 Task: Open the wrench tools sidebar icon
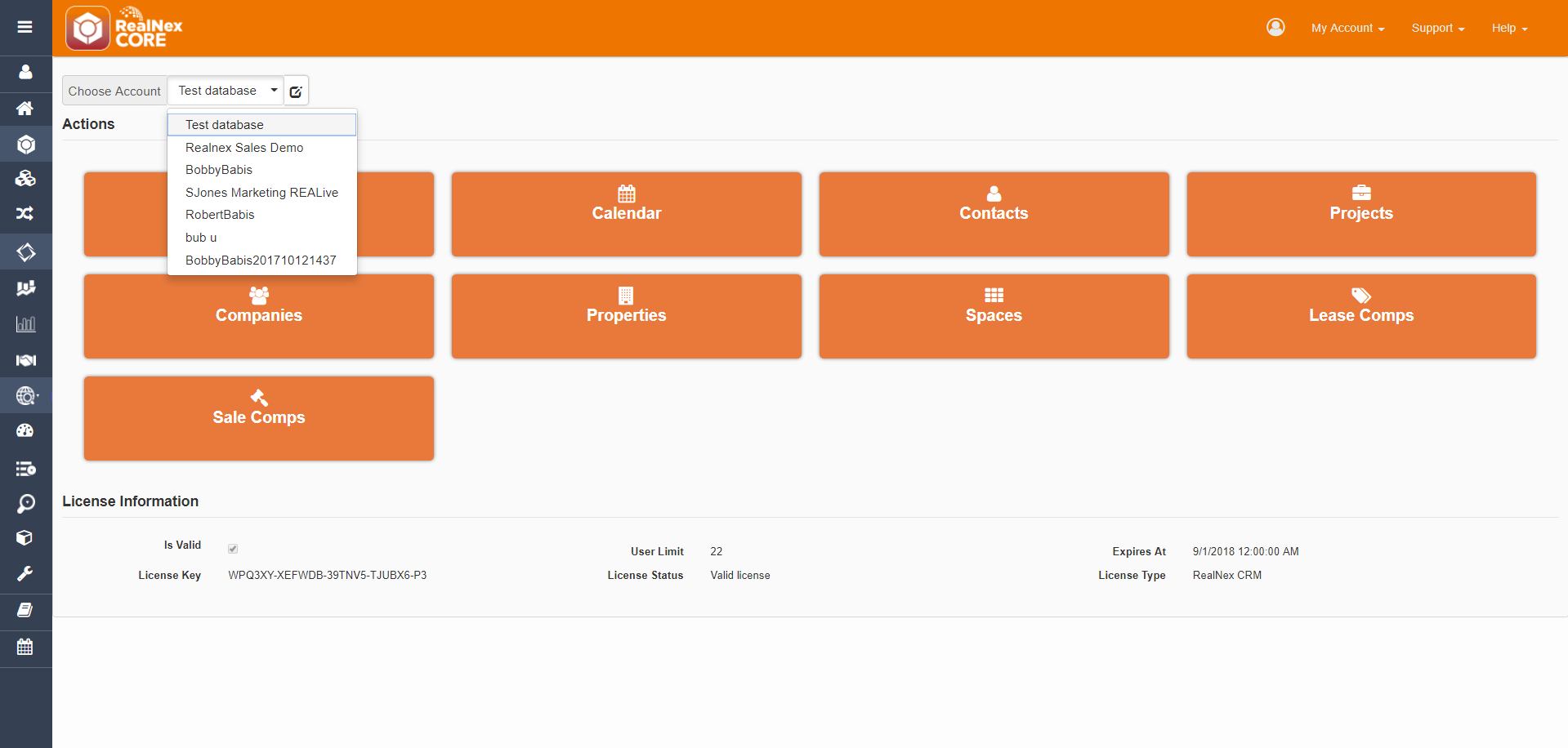(x=25, y=573)
